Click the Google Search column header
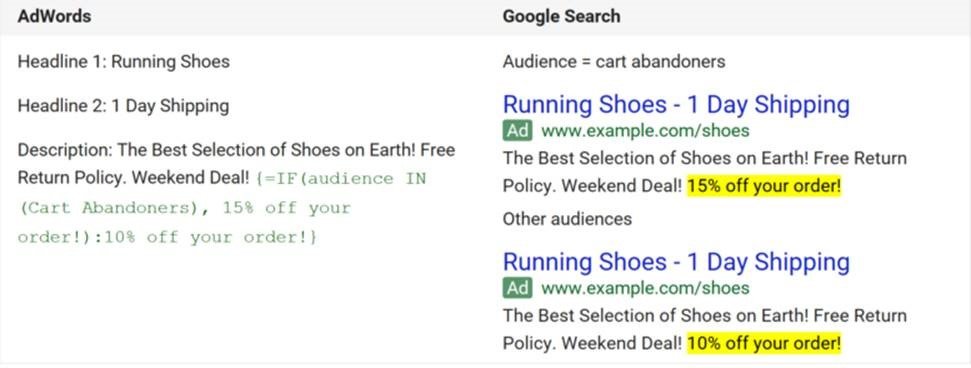971x368 pixels. [x=562, y=16]
